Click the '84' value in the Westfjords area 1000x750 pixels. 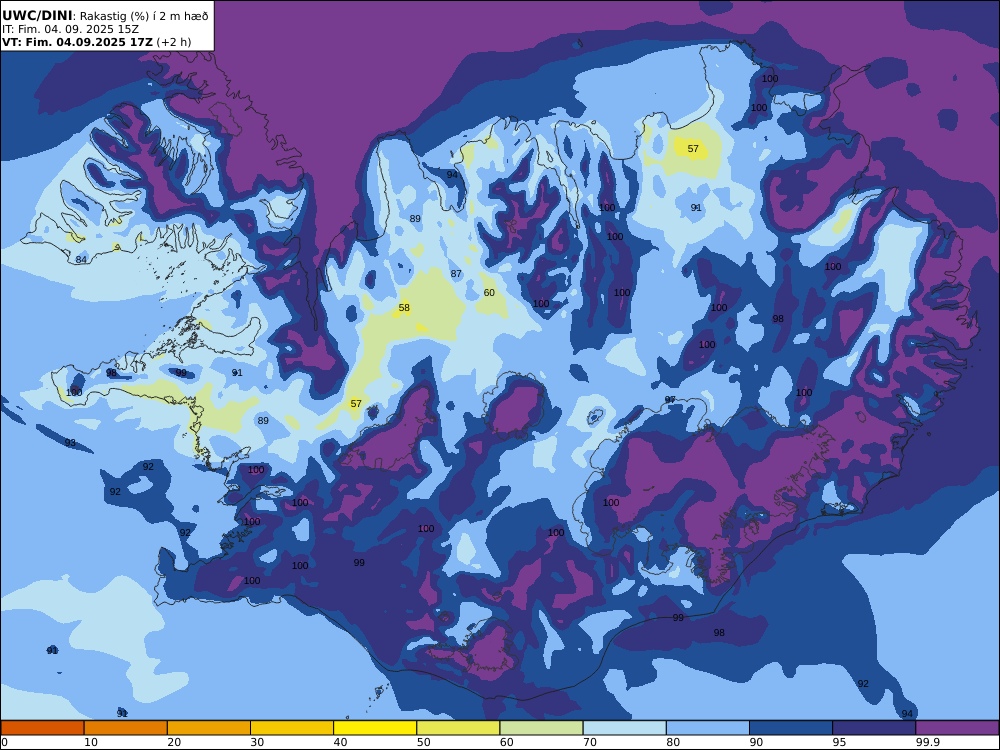(x=81, y=260)
